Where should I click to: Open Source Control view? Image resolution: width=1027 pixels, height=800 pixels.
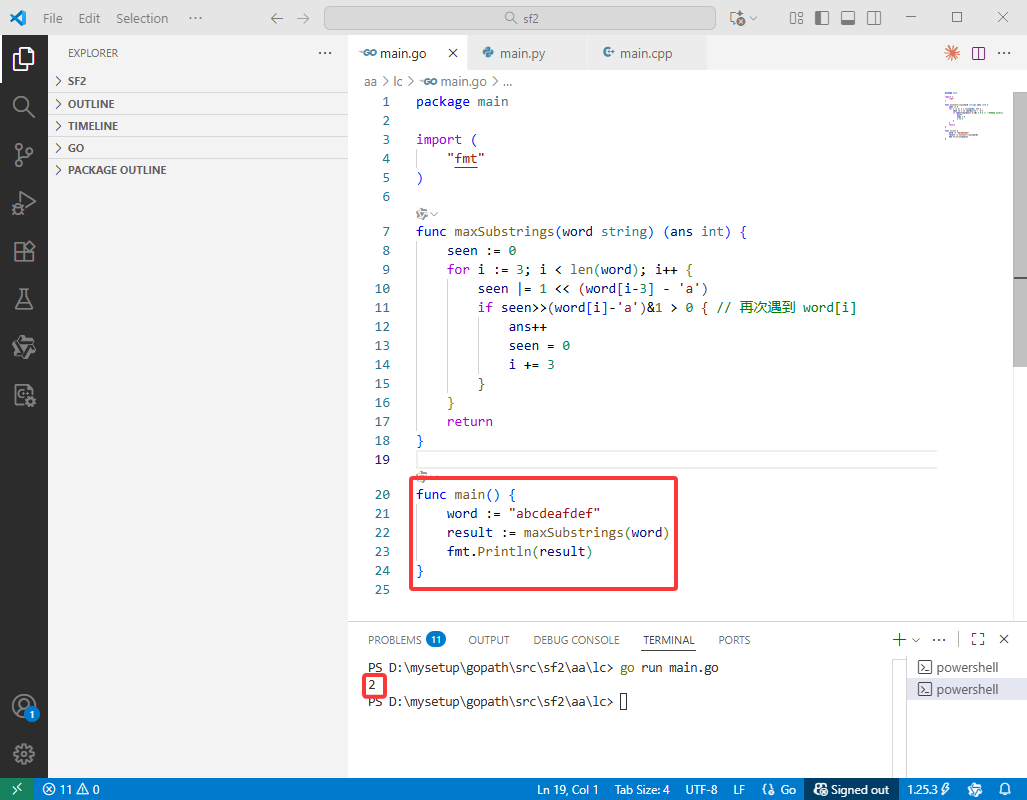[x=24, y=155]
